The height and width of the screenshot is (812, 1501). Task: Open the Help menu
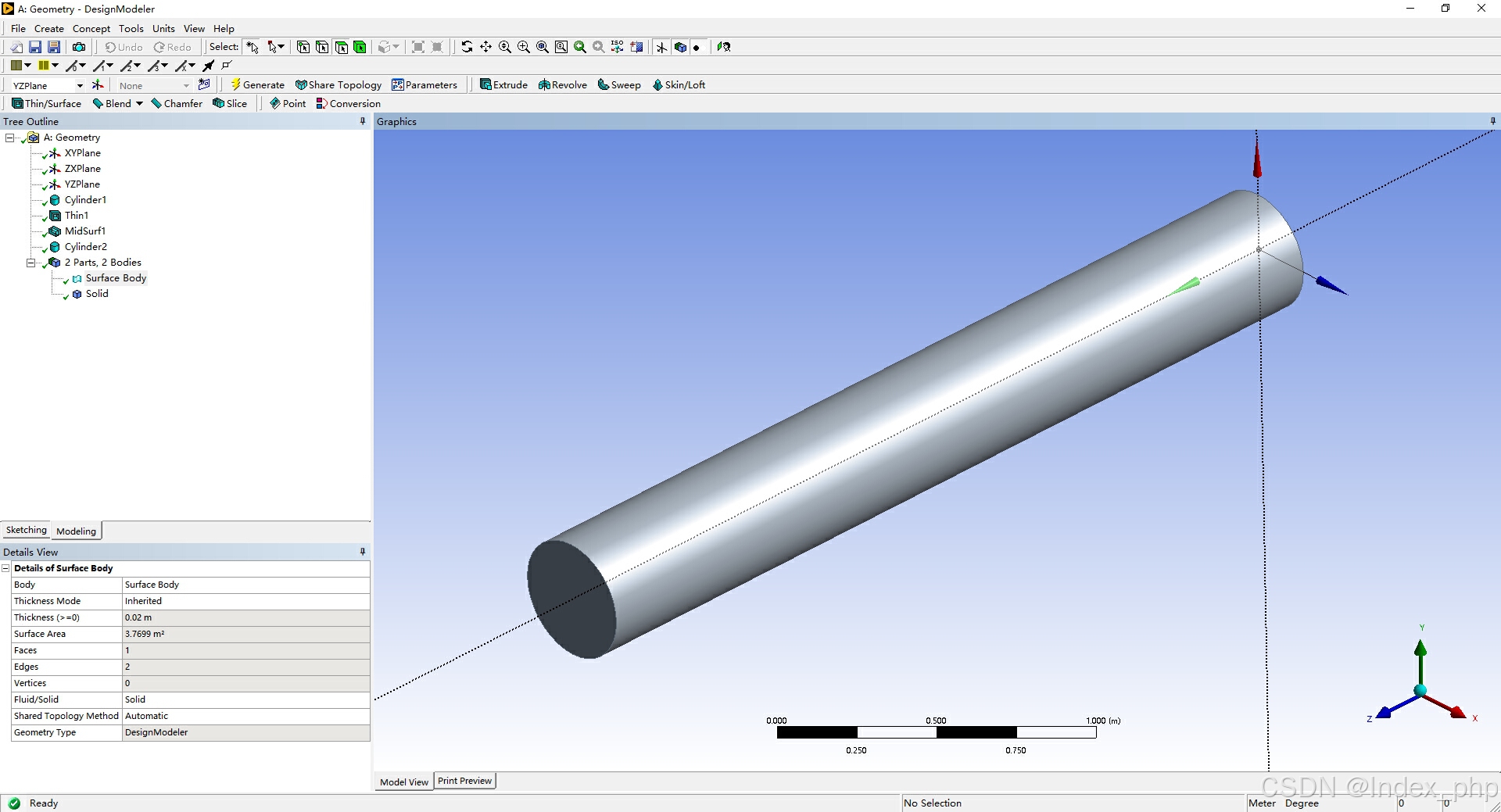point(224,28)
